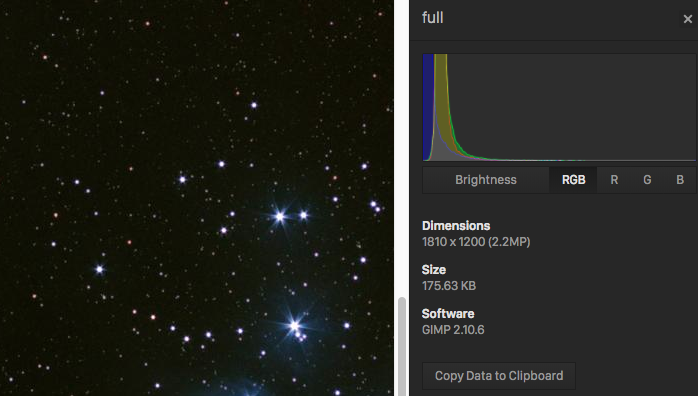Switch histogram to Brightness mode
The height and width of the screenshot is (396, 698).
click(486, 180)
